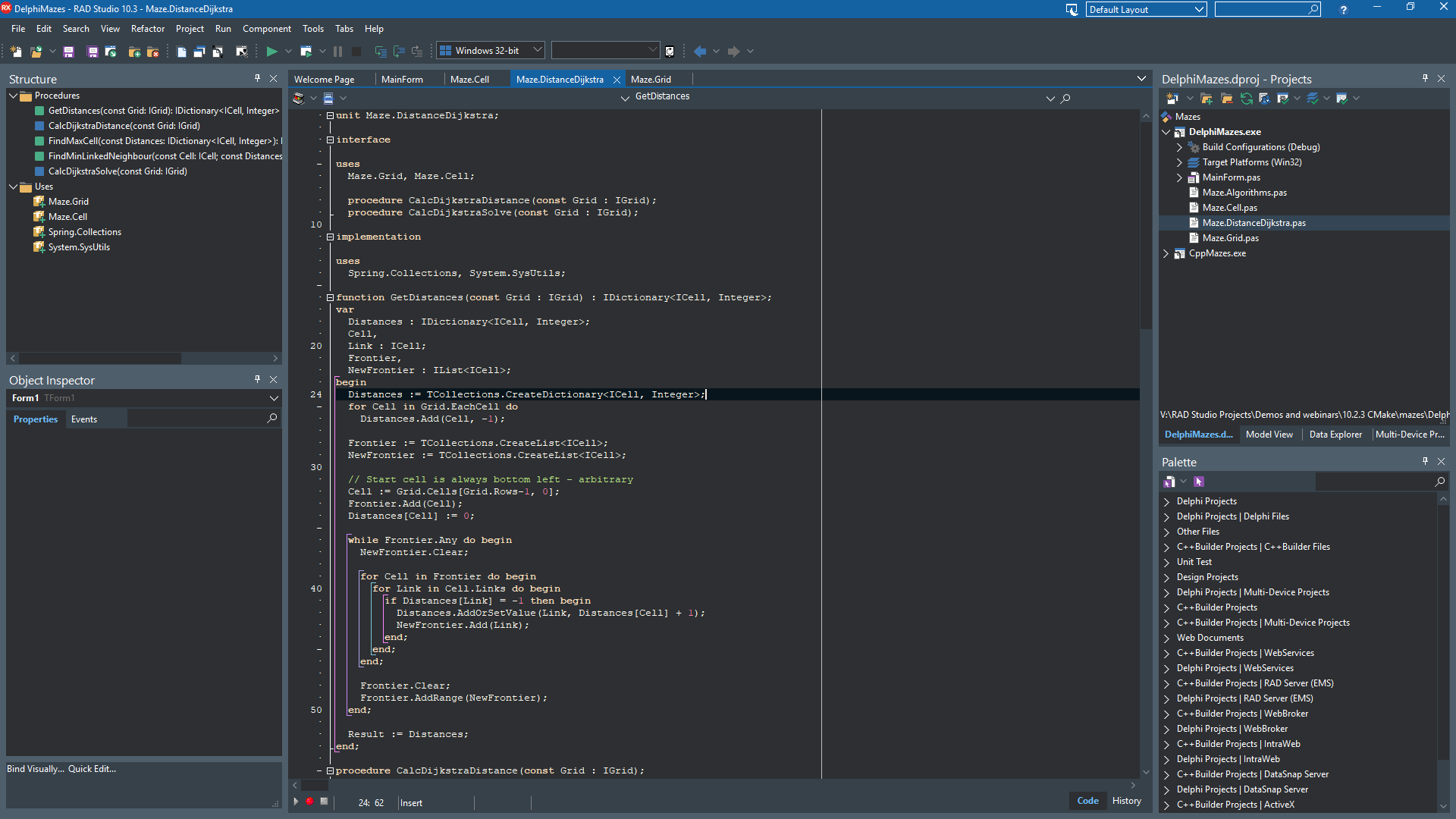The image size is (1456, 819).
Task: Collapse the Procedures node in Structure
Action: [x=13, y=96]
